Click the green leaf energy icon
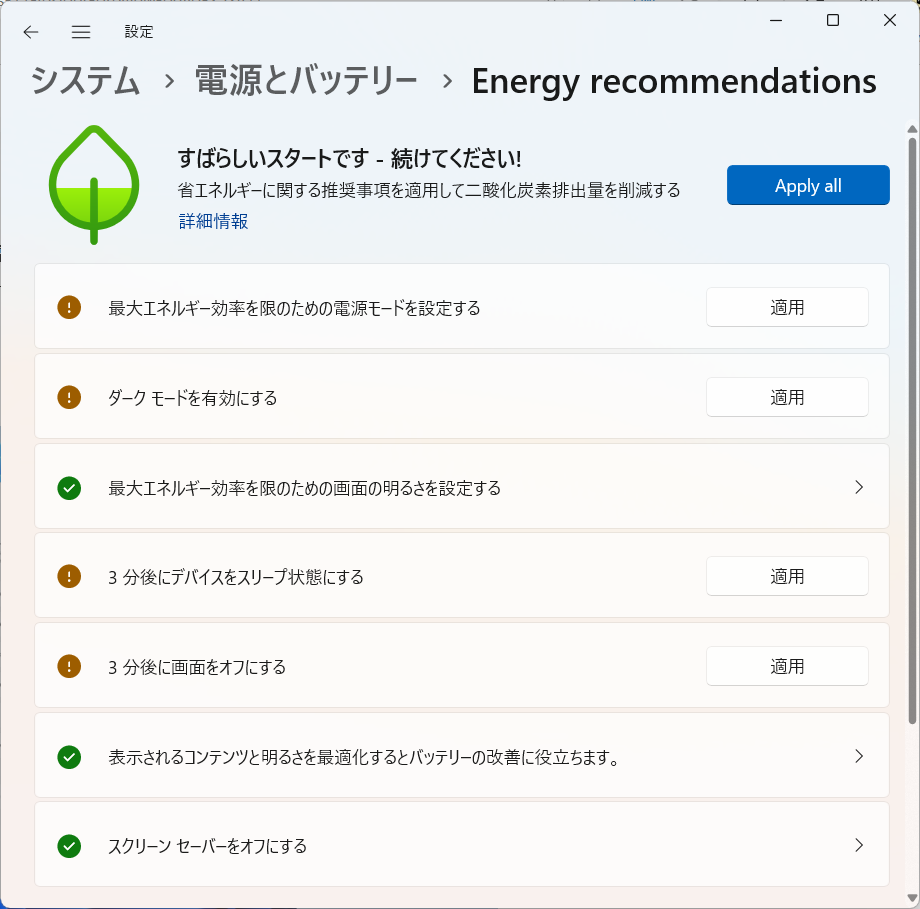920x909 pixels. pos(94,184)
